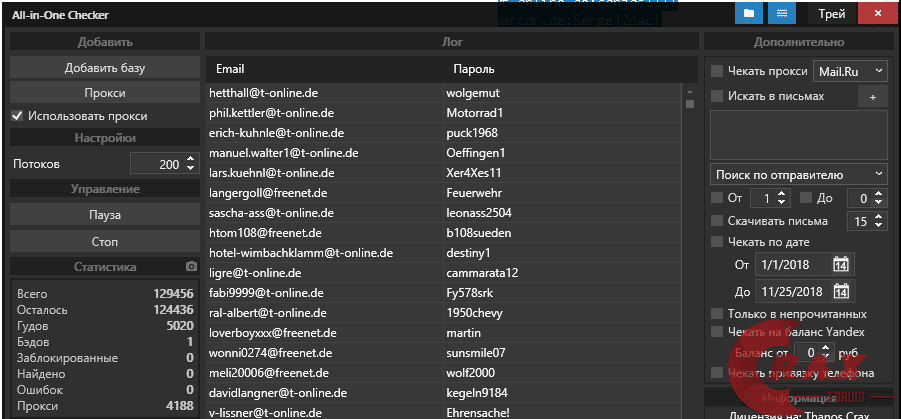This screenshot has width=901, height=419.
Task: Increase the От counter value
Action: coord(780,194)
